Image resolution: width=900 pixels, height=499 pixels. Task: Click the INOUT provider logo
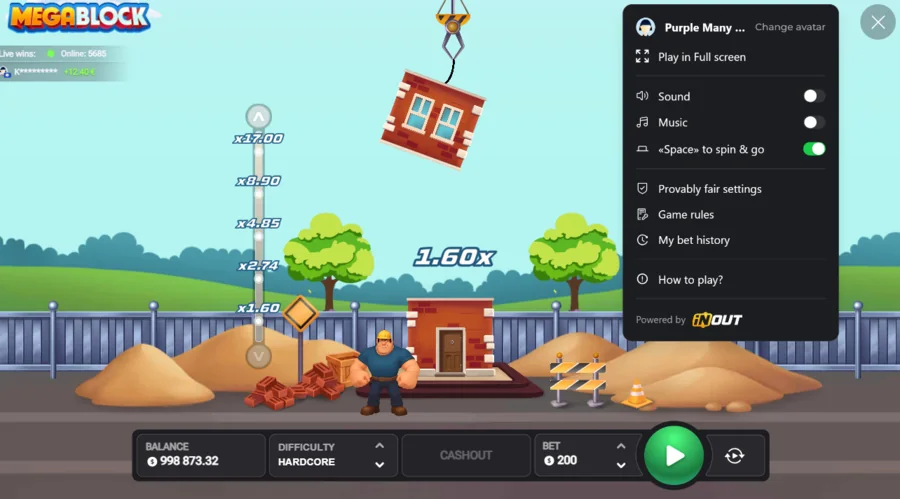(x=717, y=320)
